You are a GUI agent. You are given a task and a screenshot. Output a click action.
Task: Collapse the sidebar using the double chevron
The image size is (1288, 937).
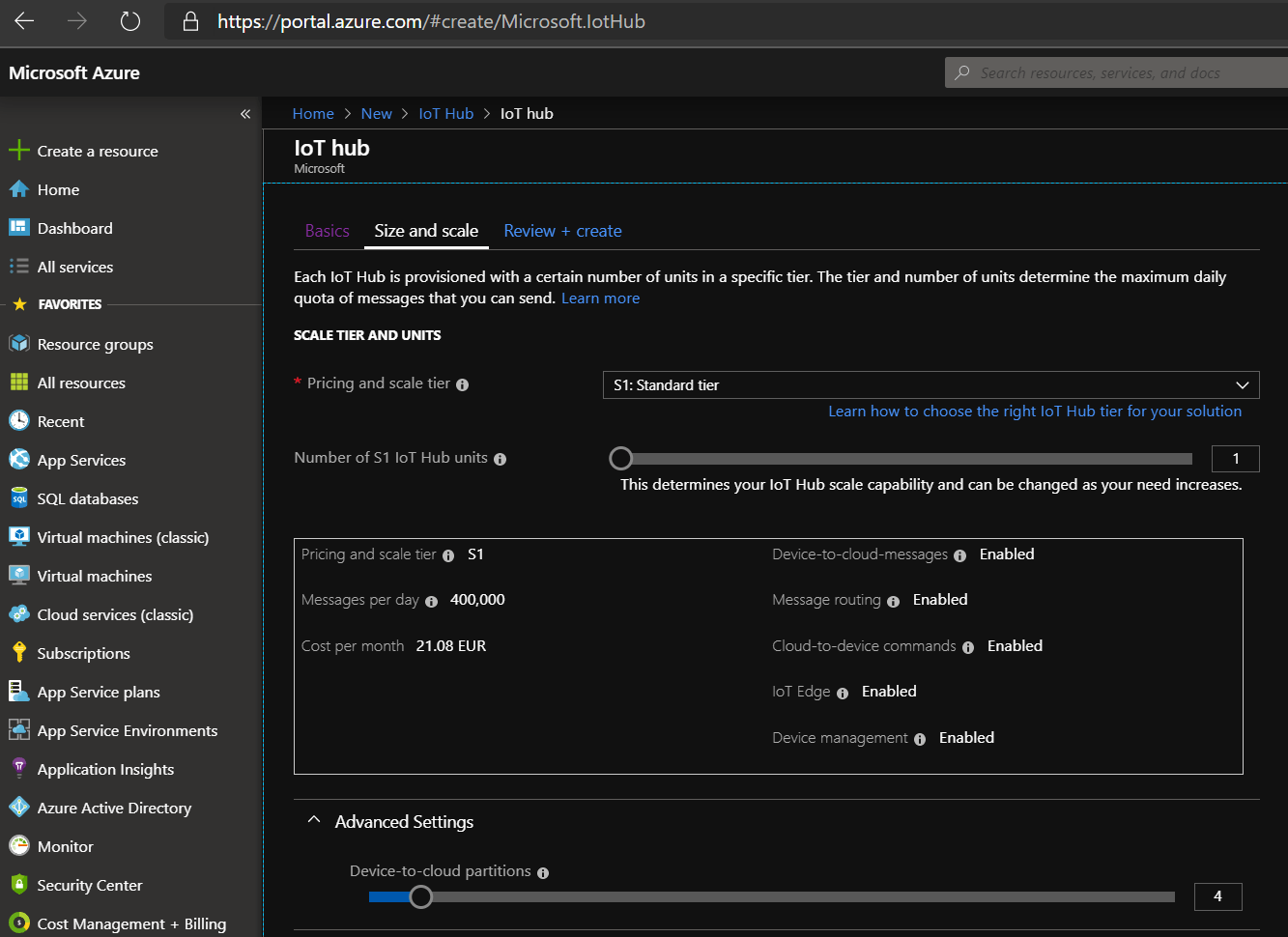pyautogui.click(x=244, y=113)
